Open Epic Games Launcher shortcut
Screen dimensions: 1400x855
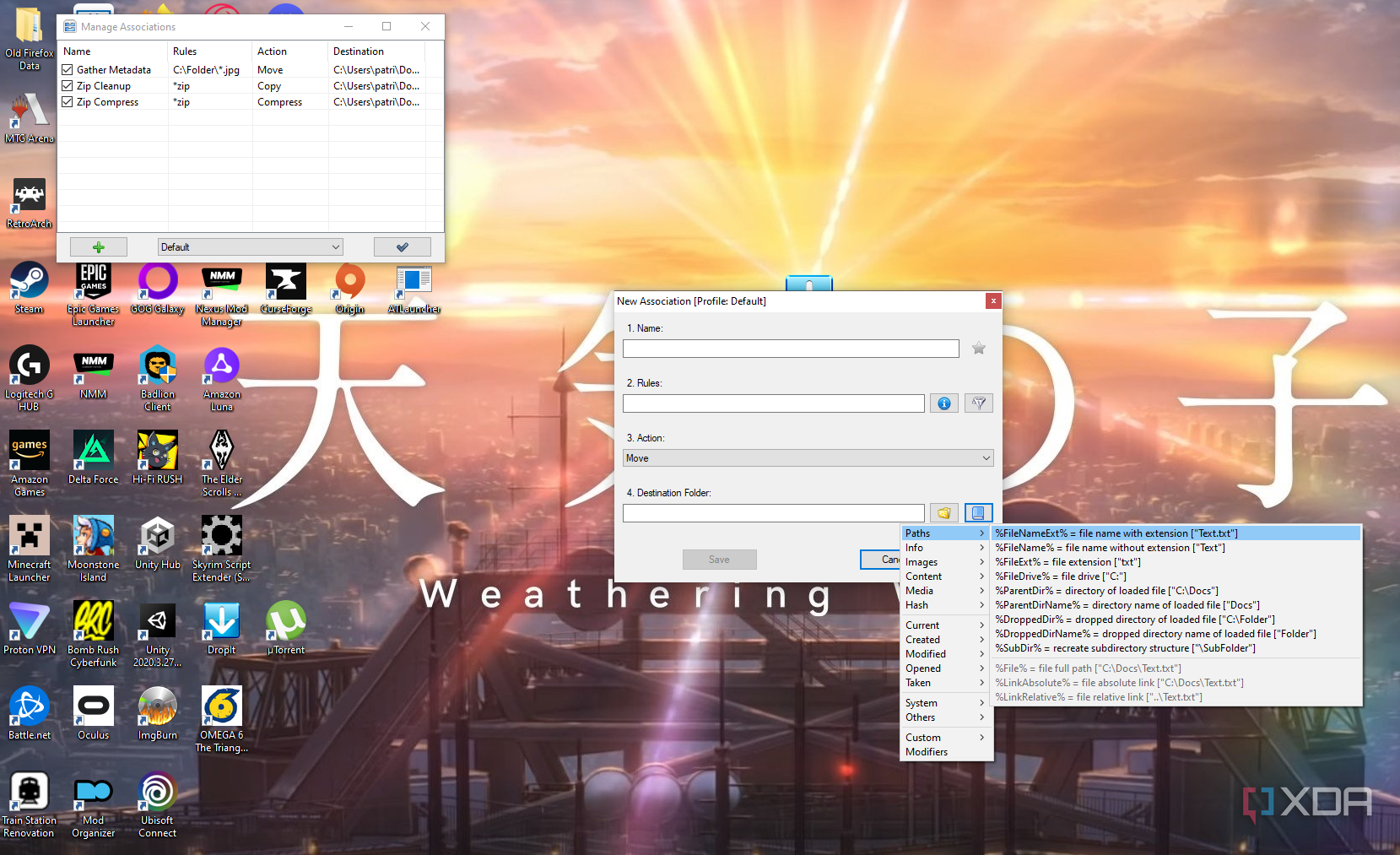click(x=94, y=294)
